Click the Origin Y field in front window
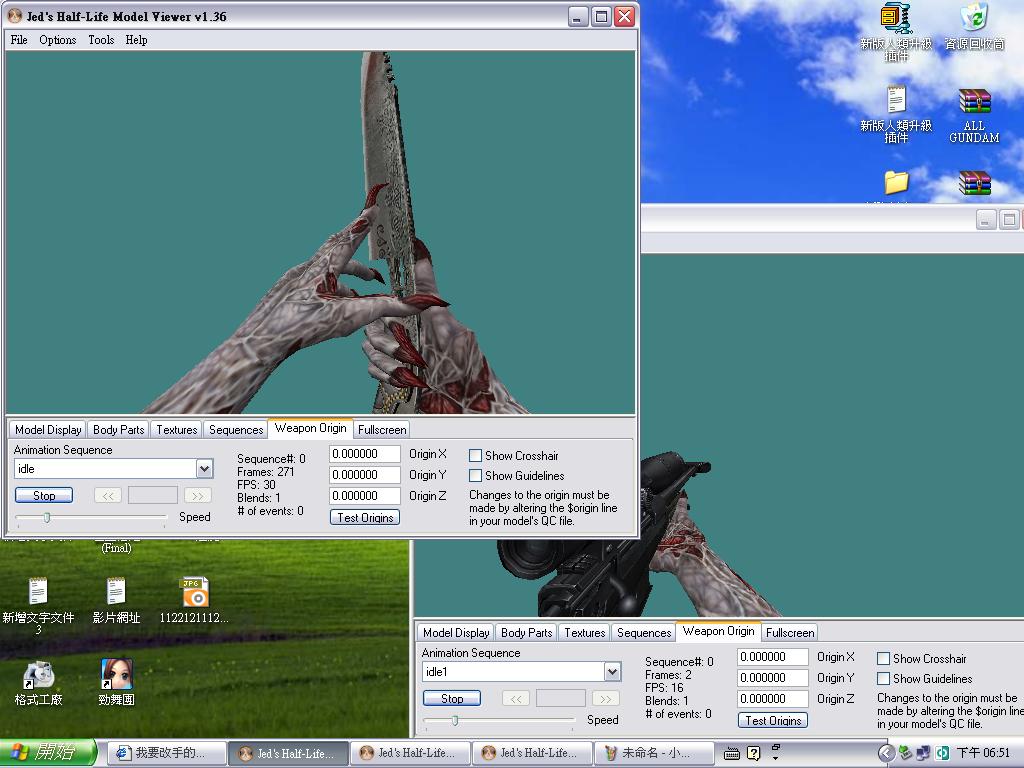Viewport: 1024px width, 768px height. 364,475
